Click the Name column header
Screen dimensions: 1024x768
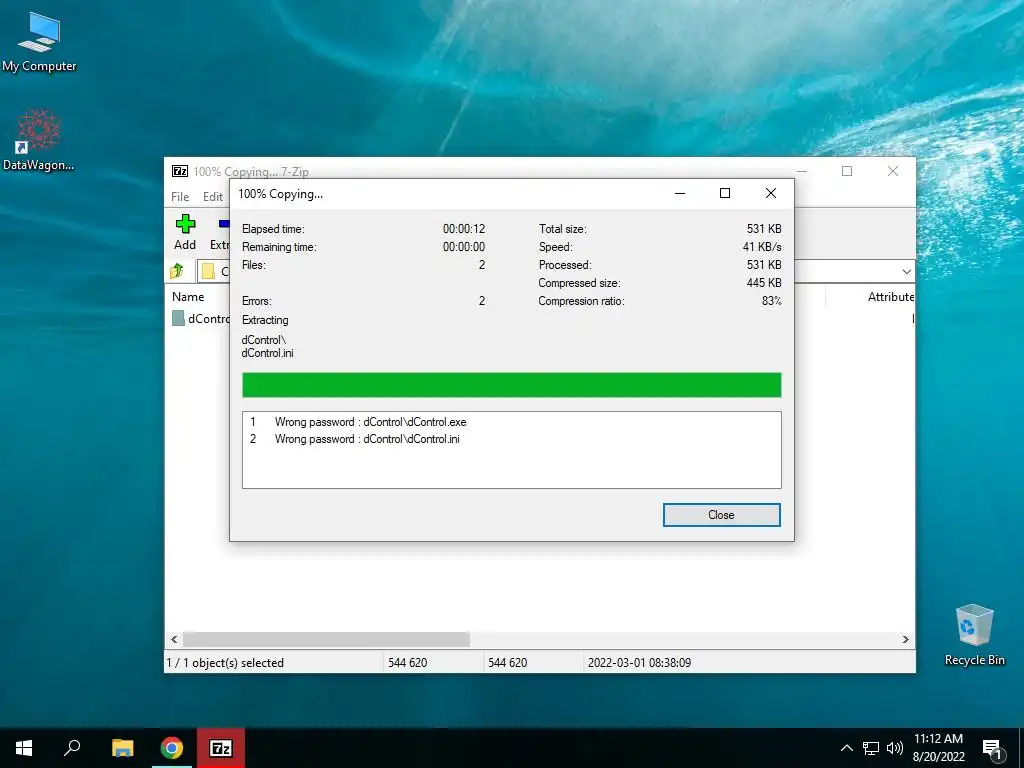click(x=188, y=296)
